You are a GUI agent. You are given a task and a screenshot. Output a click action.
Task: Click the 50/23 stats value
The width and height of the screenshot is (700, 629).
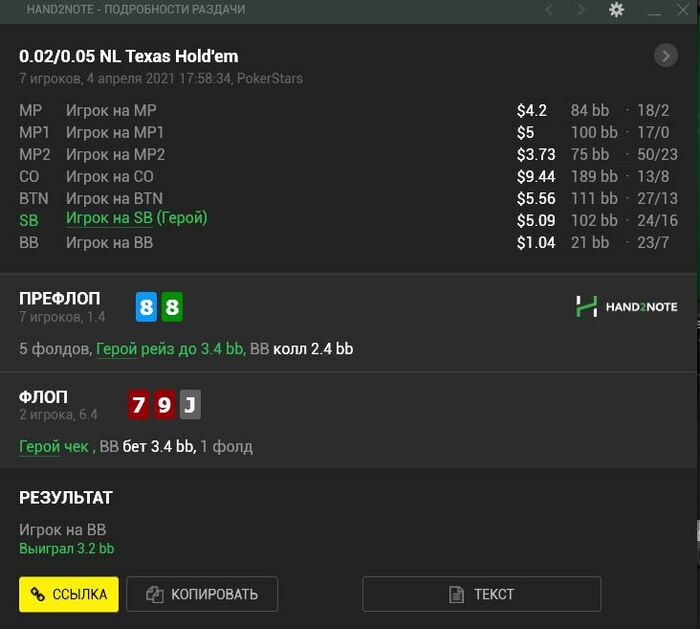(658, 154)
